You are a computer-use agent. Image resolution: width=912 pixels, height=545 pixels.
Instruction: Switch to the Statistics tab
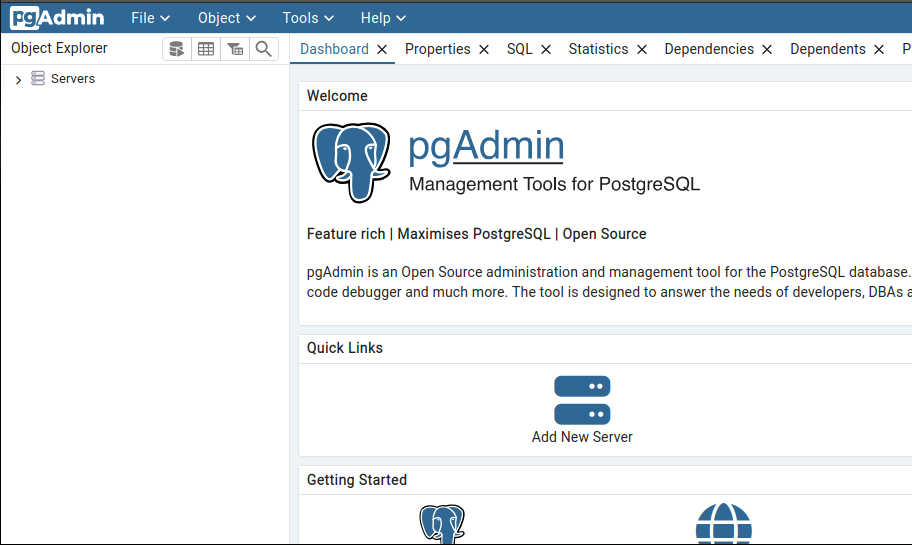point(598,49)
